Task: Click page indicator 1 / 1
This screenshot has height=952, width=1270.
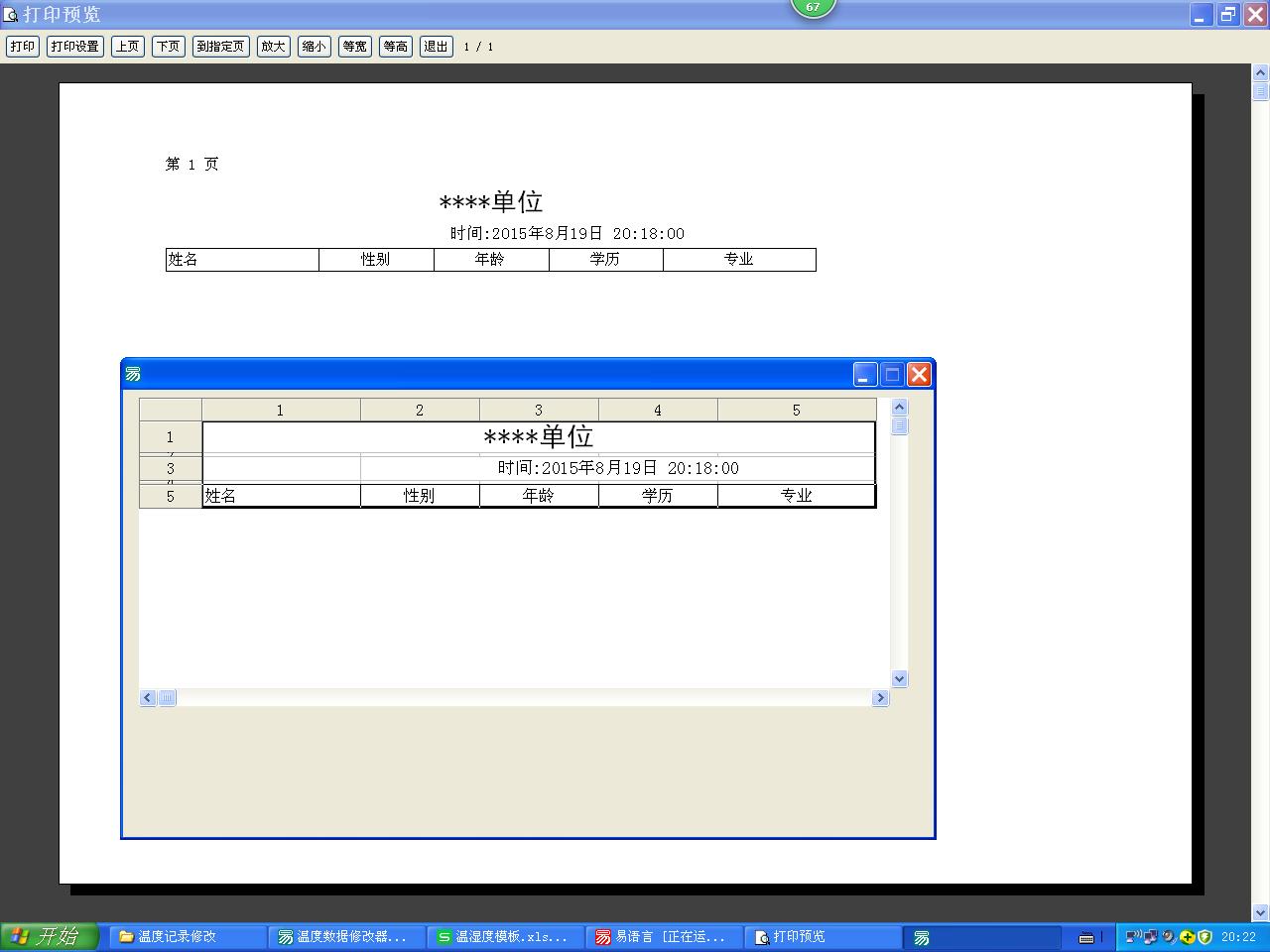Action: pyautogui.click(x=478, y=47)
